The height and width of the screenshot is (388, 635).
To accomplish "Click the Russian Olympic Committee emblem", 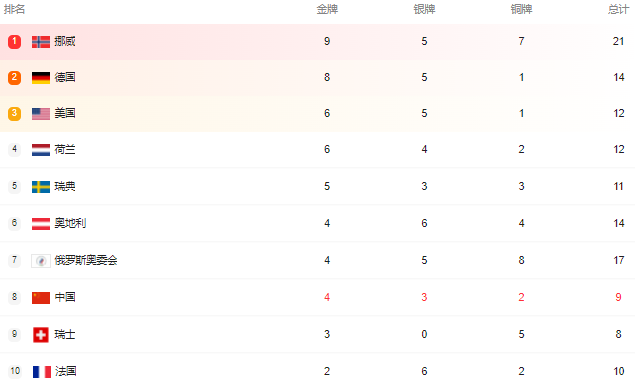I will [x=41, y=261].
